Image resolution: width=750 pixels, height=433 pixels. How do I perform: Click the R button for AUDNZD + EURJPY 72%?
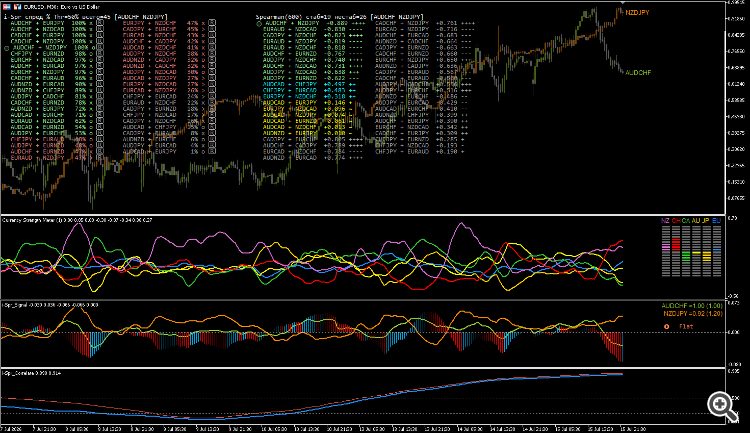99,109
